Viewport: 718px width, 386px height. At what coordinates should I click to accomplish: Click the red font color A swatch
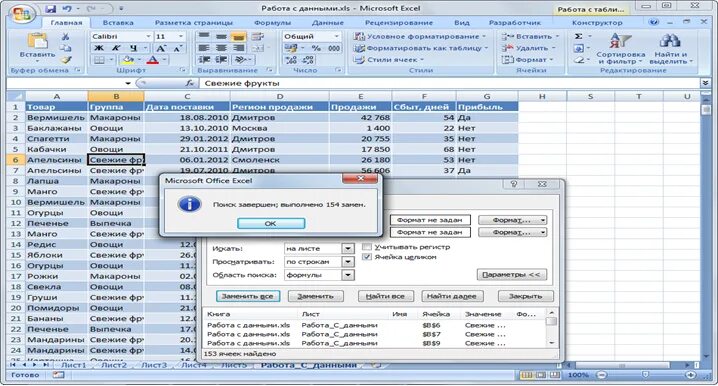pos(153,60)
